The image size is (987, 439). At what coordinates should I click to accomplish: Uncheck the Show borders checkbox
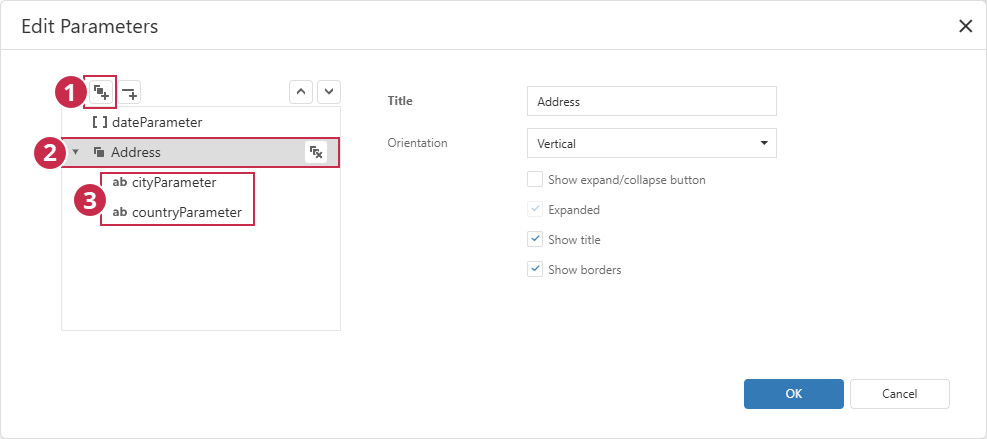535,270
